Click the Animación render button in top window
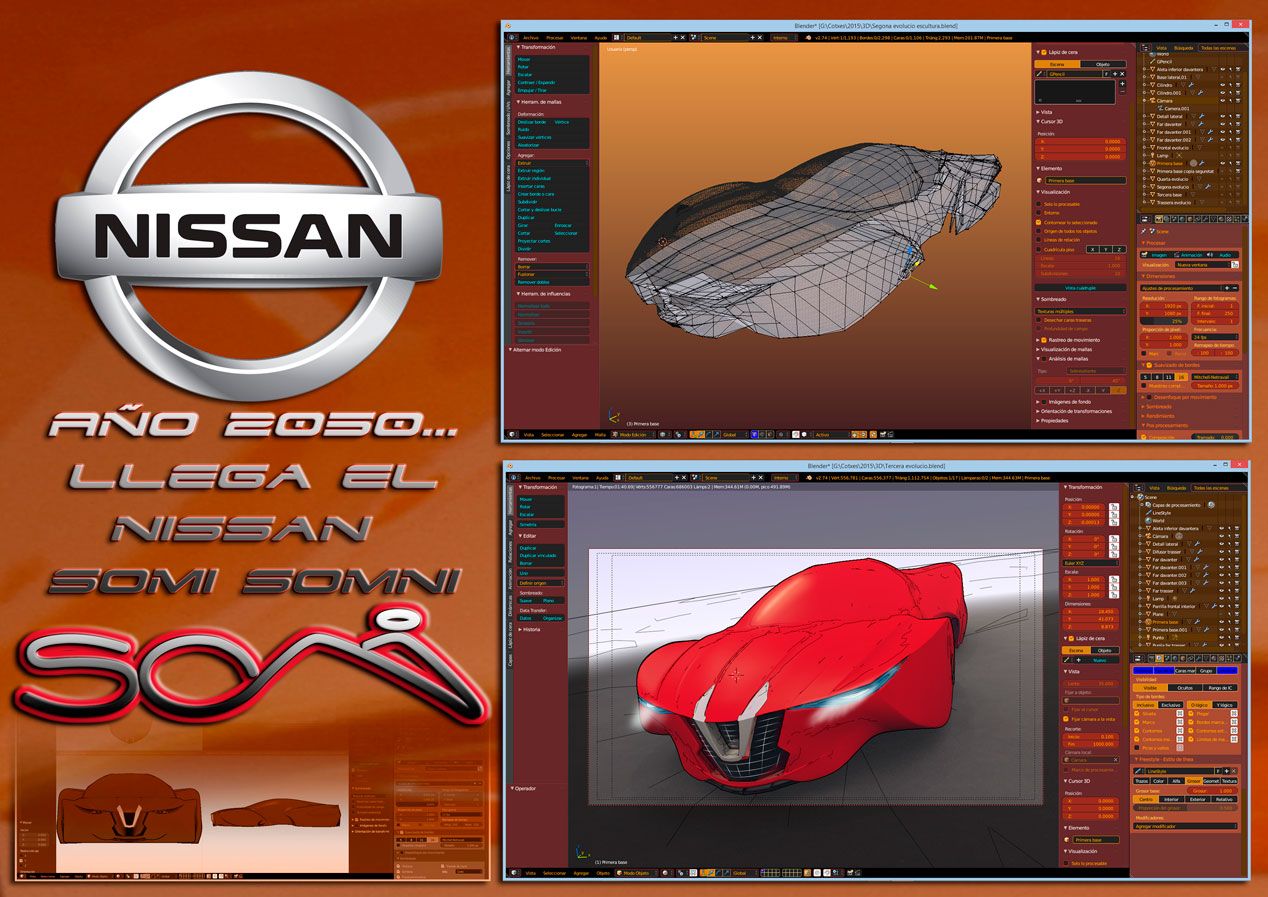The height and width of the screenshot is (897, 1268). 1191,254
